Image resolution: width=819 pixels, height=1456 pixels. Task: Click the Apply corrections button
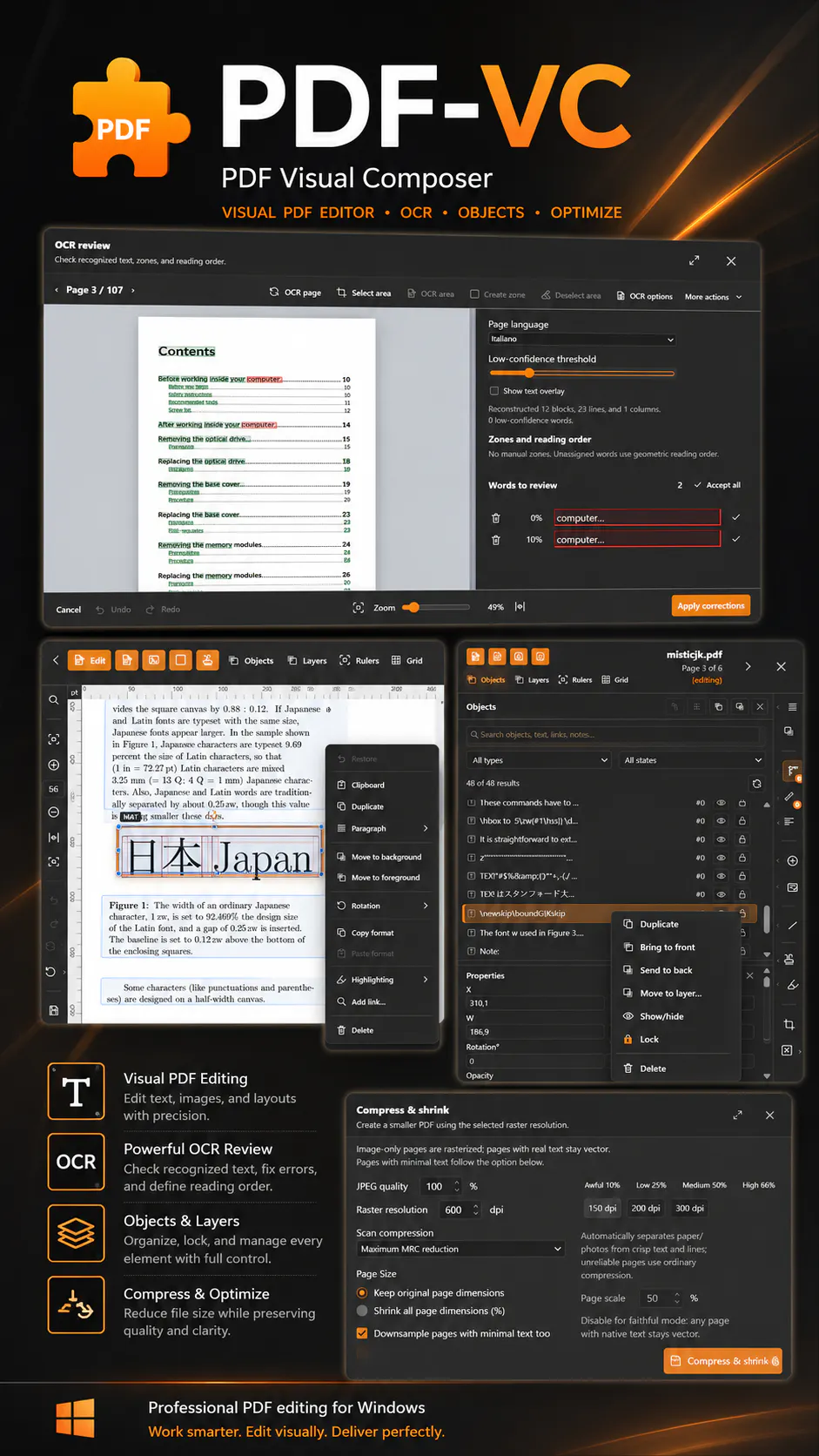point(711,606)
